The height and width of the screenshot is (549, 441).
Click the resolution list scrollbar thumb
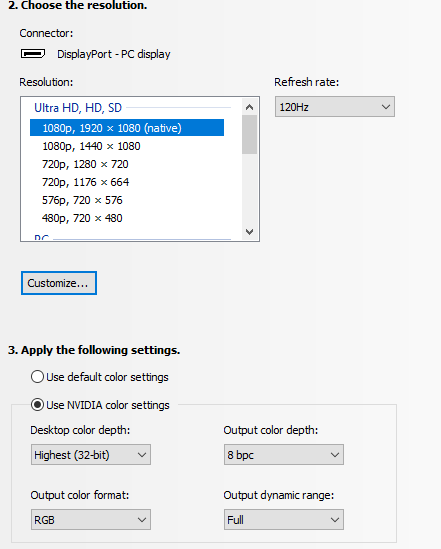tap(250, 135)
